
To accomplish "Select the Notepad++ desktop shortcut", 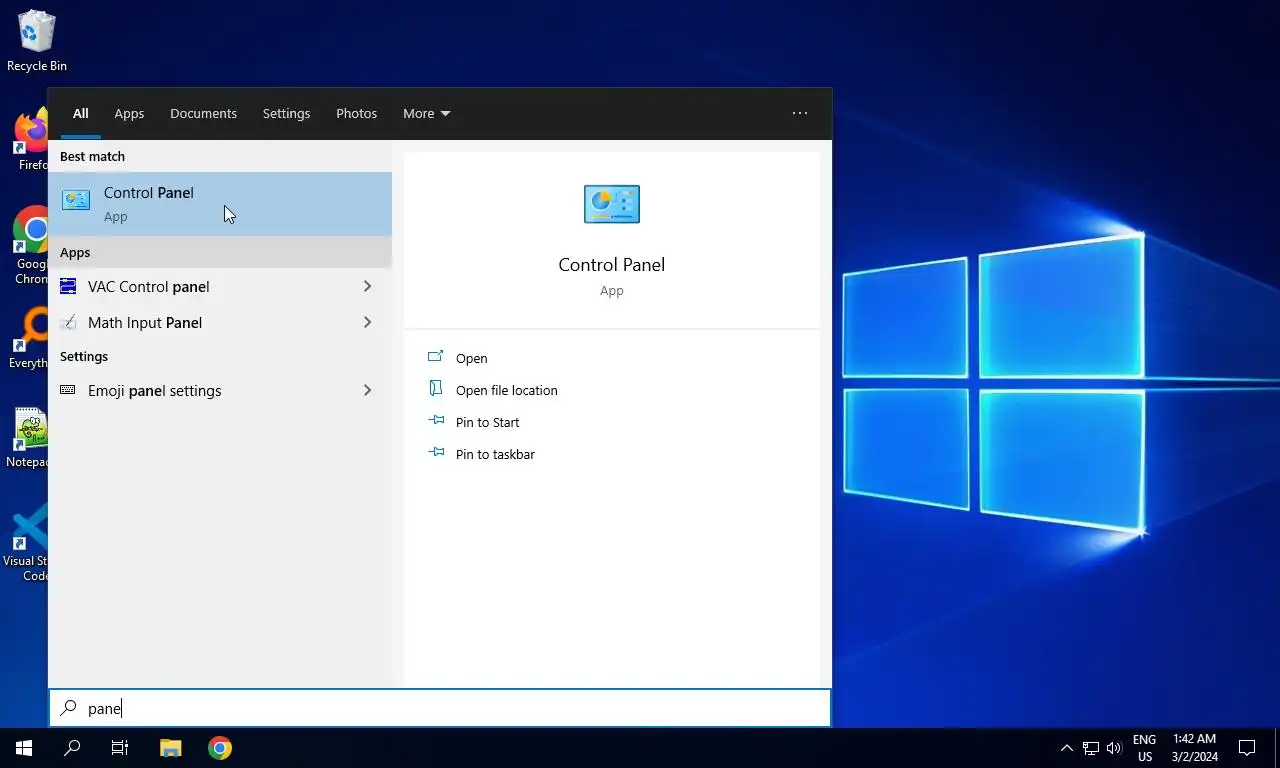I will click(x=28, y=438).
